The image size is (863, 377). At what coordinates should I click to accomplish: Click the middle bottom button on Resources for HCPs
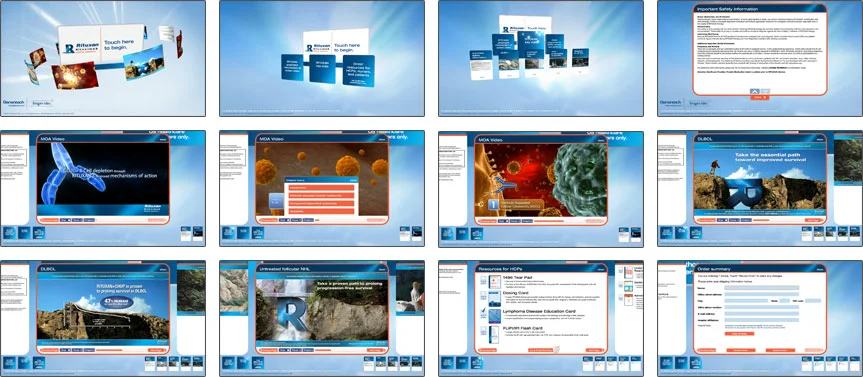tap(540, 350)
